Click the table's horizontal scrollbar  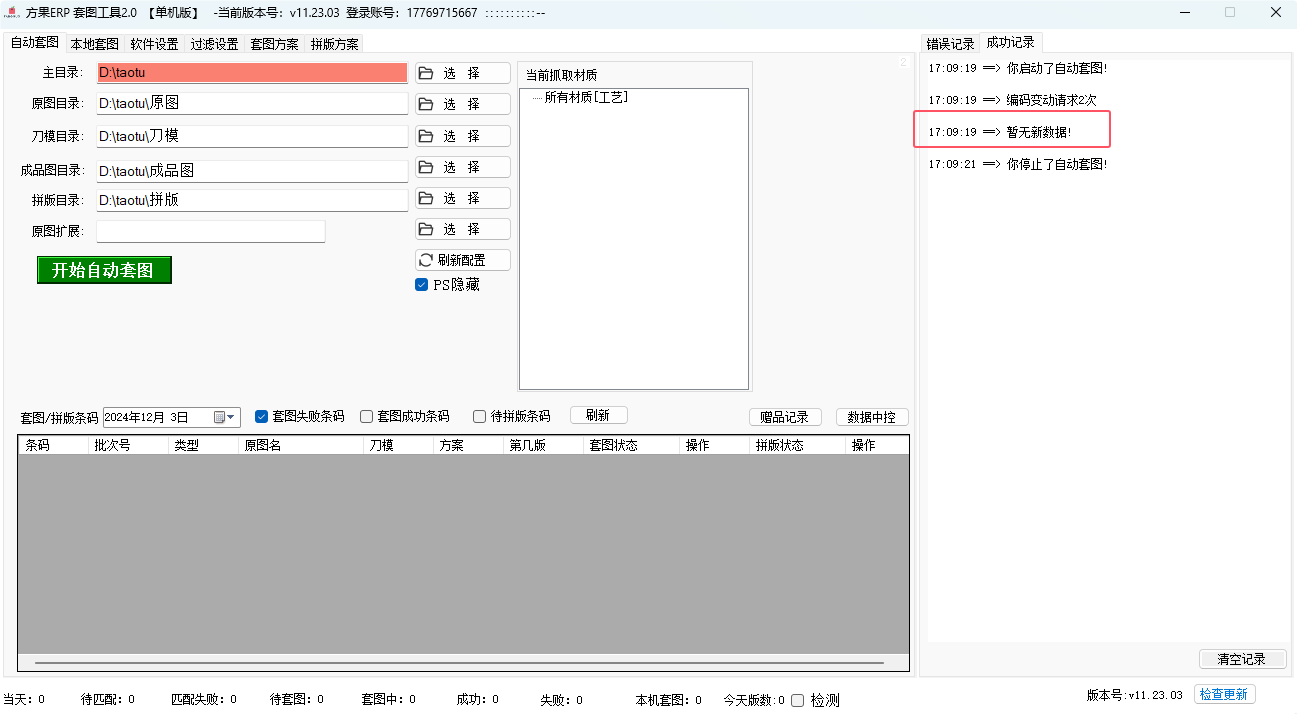click(x=460, y=662)
